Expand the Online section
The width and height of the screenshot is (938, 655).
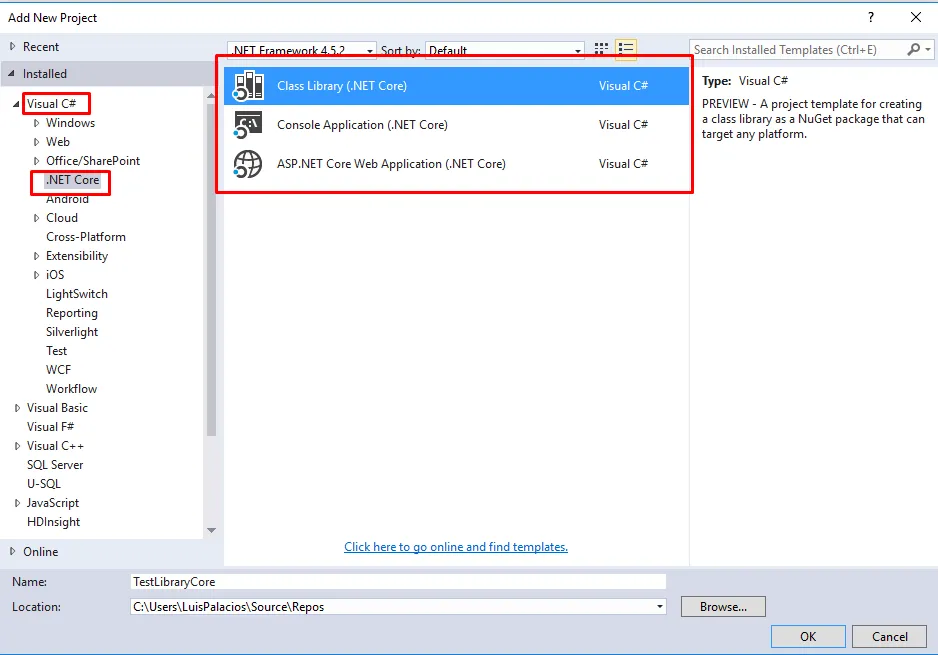click(13, 552)
